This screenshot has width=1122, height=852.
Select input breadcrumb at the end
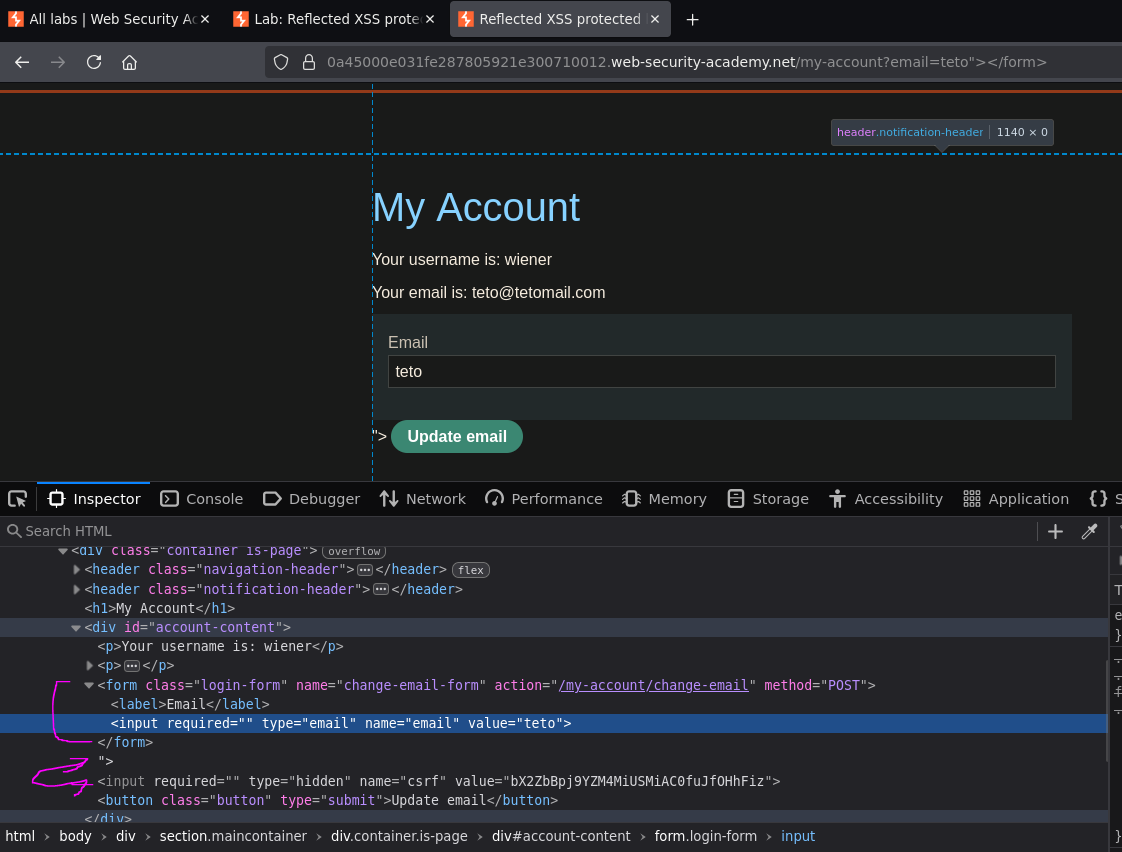pyautogui.click(x=798, y=836)
